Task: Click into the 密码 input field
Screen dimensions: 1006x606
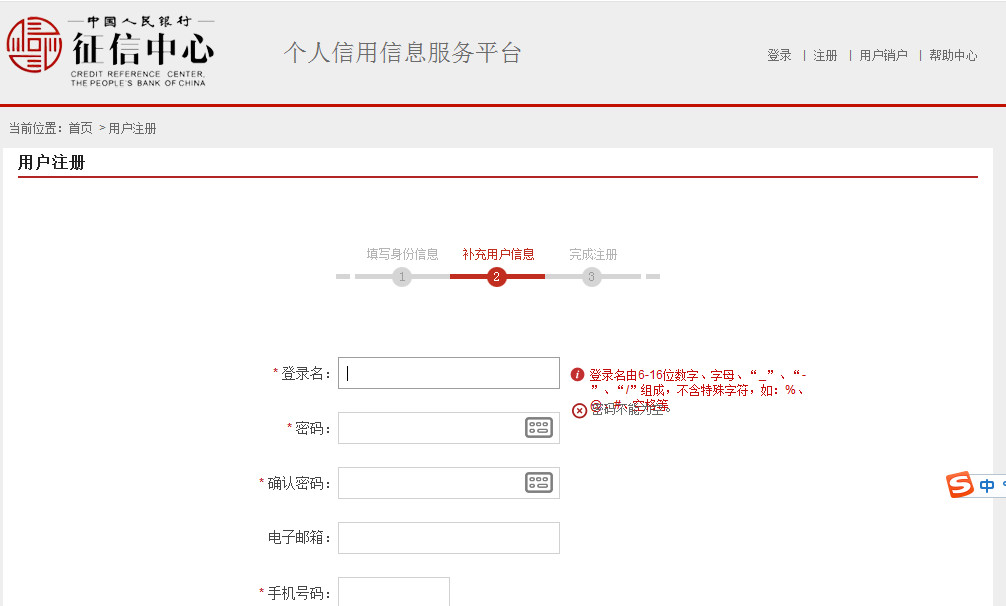Action: tap(430, 428)
